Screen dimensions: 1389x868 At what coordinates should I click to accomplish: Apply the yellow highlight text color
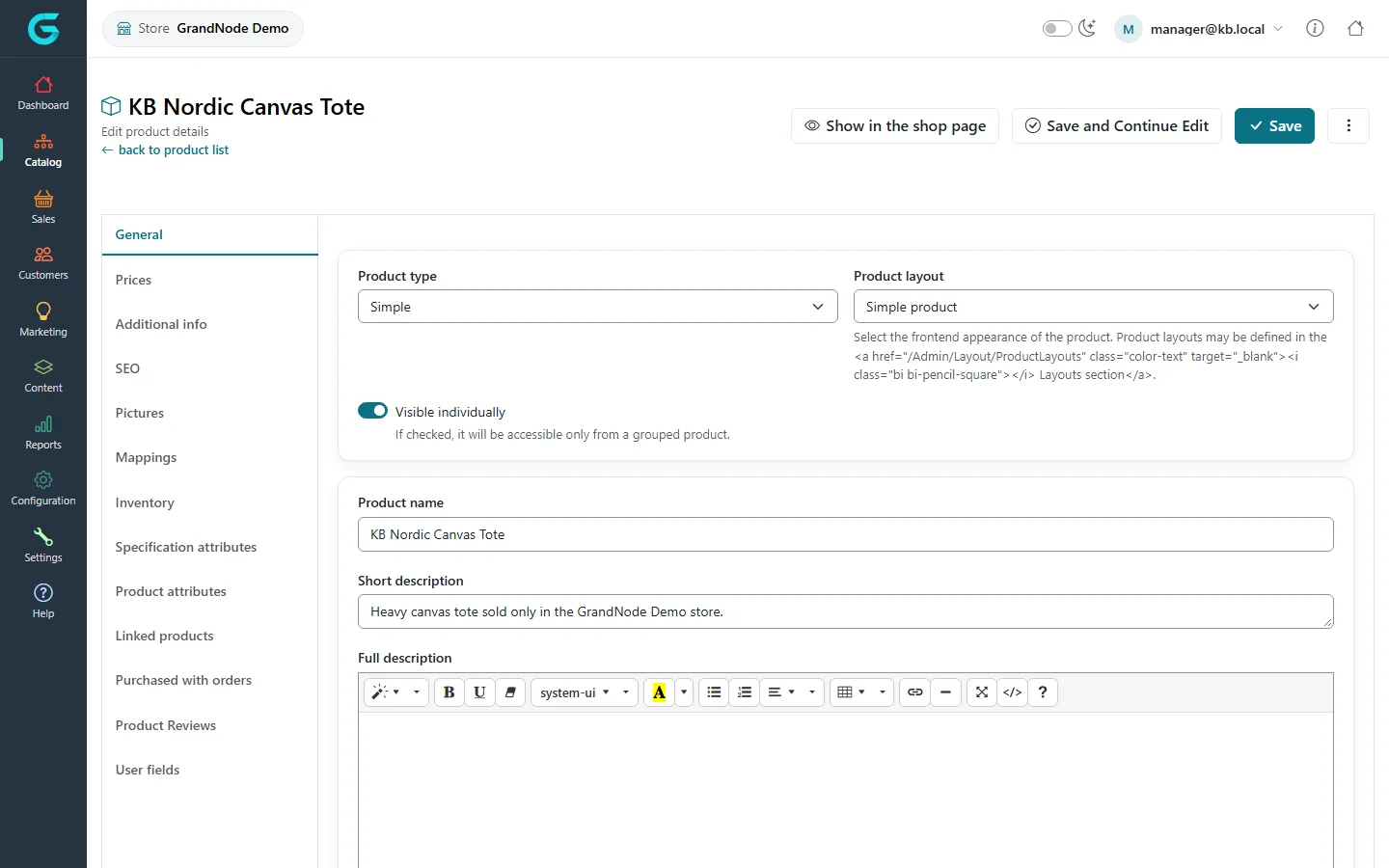[660, 692]
